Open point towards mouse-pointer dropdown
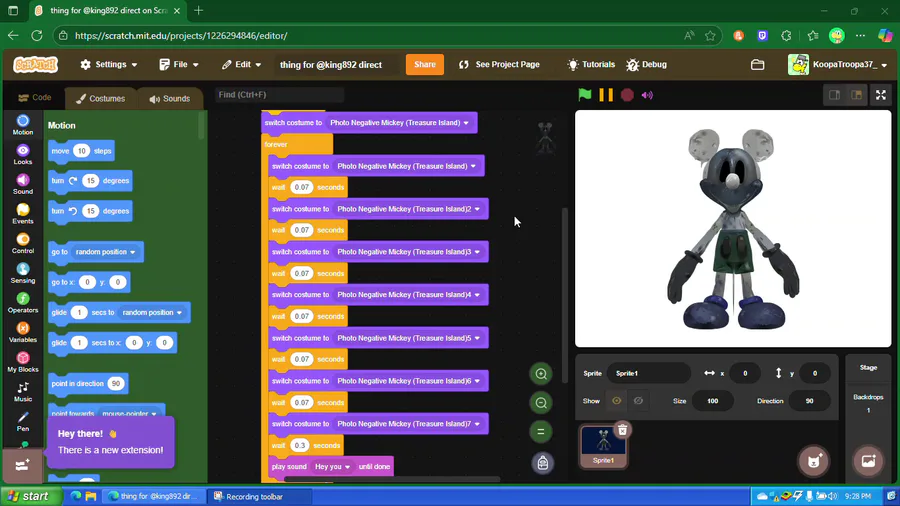 coord(129,414)
